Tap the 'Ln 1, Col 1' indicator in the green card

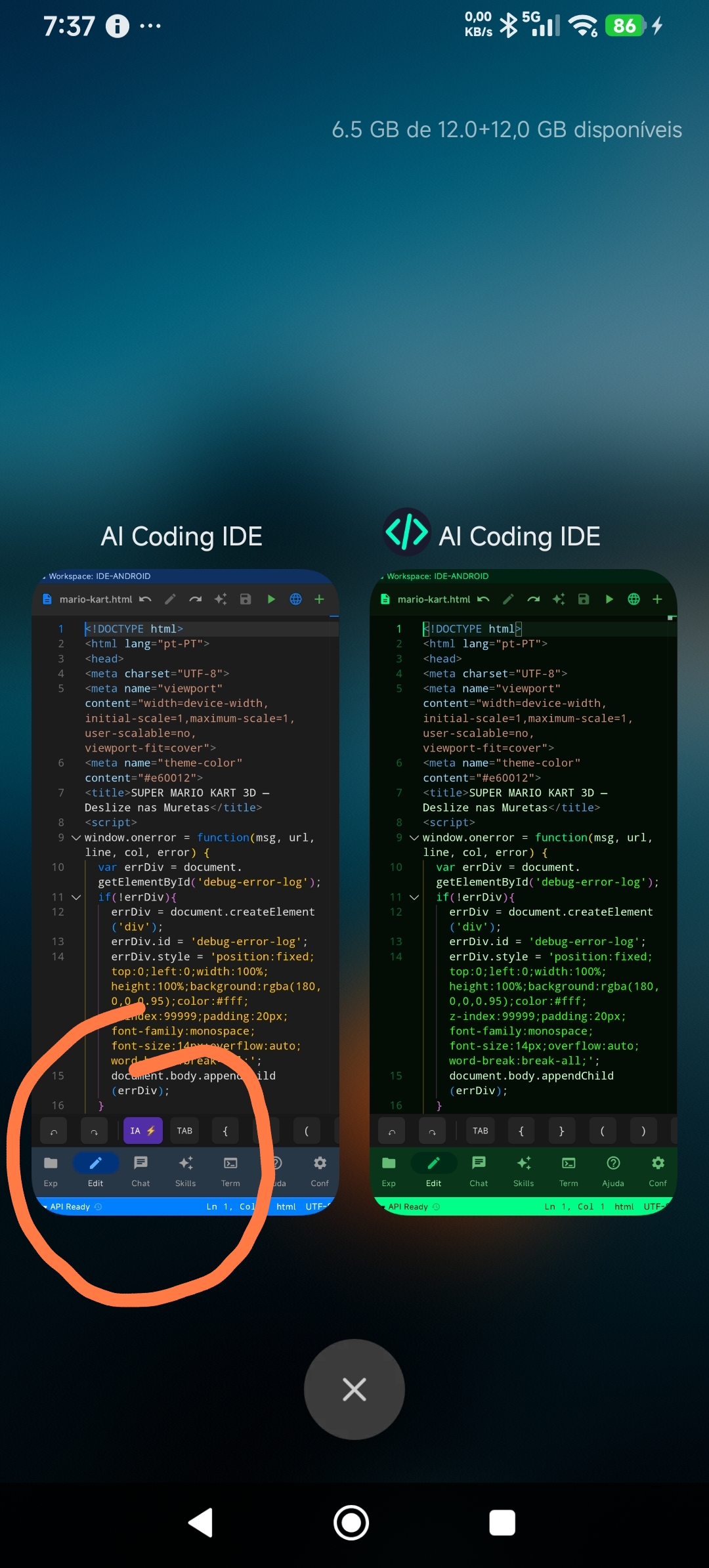tap(574, 1206)
